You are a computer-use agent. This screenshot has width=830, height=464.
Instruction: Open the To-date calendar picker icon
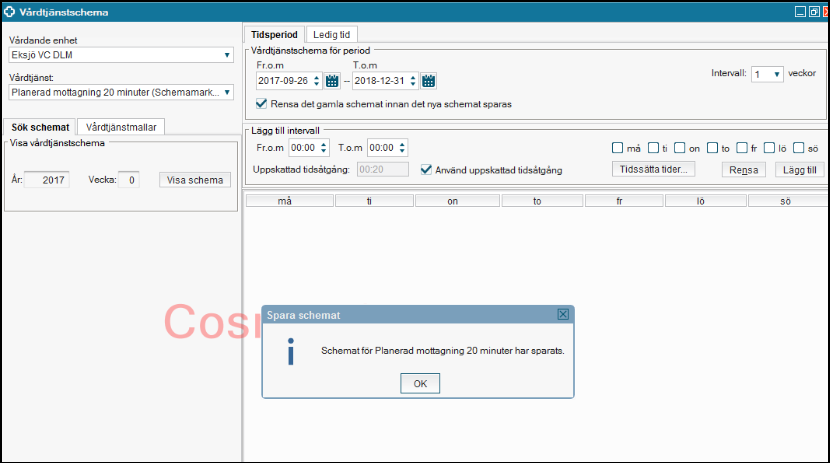(429, 81)
